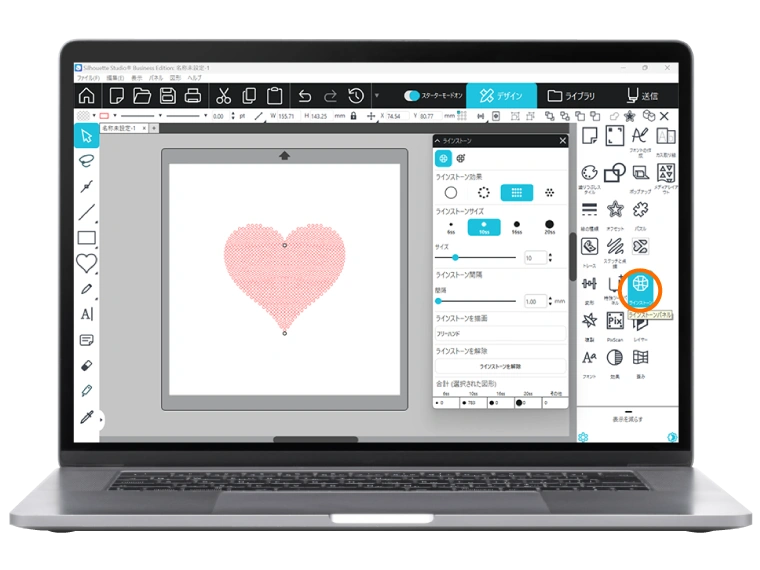The height and width of the screenshot is (570, 760).
Task: Click the show fewer panels button
Action: tap(630, 417)
